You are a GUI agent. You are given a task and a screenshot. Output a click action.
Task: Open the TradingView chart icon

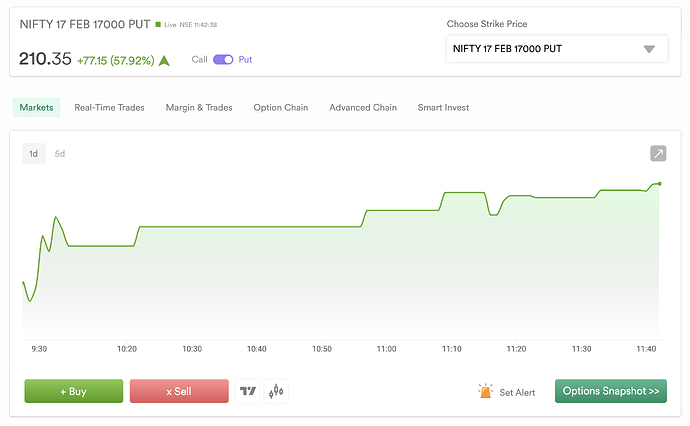[x=247, y=391]
